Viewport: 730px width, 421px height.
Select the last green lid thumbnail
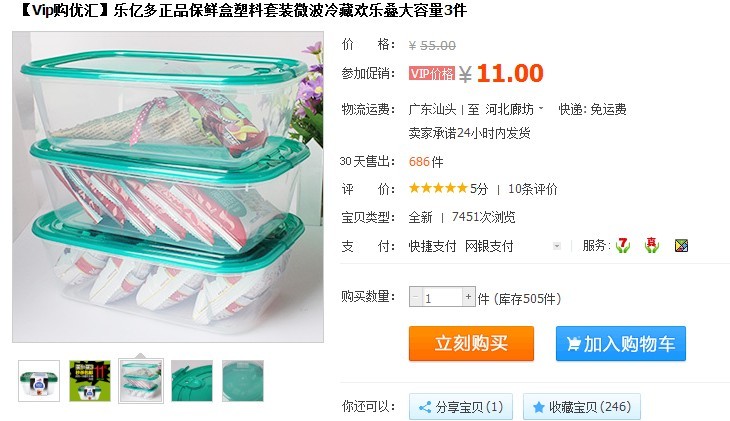[x=243, y=380]
